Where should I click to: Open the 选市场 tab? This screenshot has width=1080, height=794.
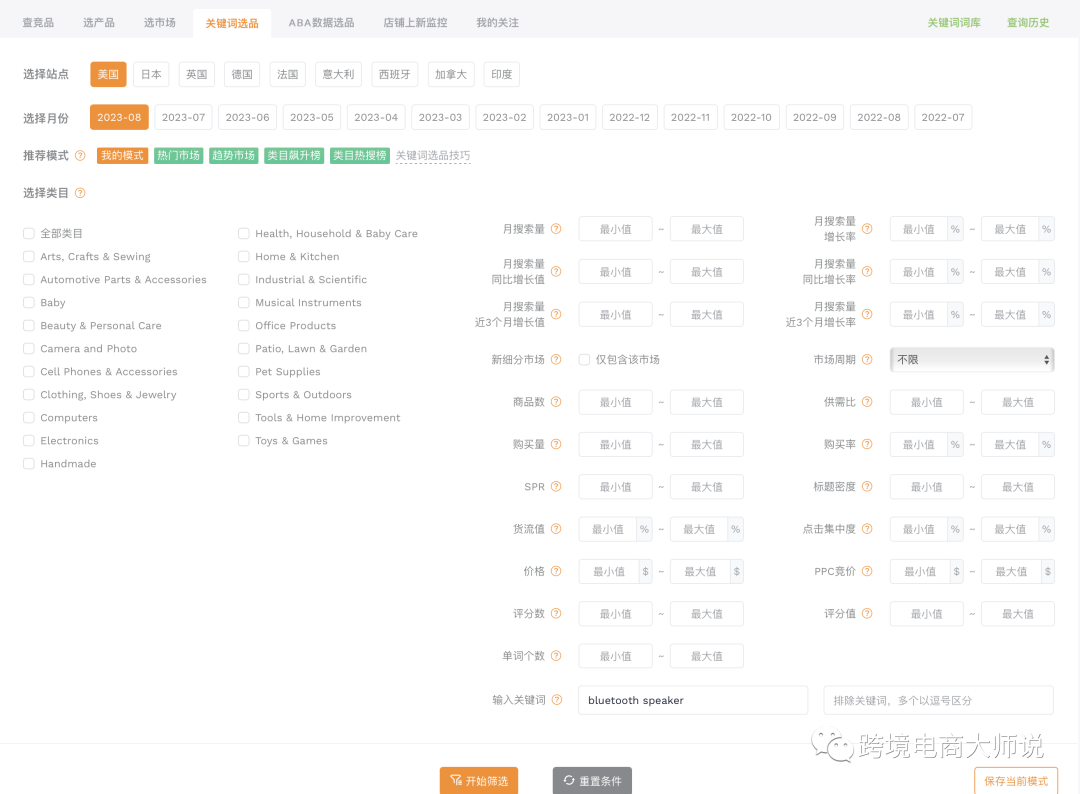[x=159, y=22]
